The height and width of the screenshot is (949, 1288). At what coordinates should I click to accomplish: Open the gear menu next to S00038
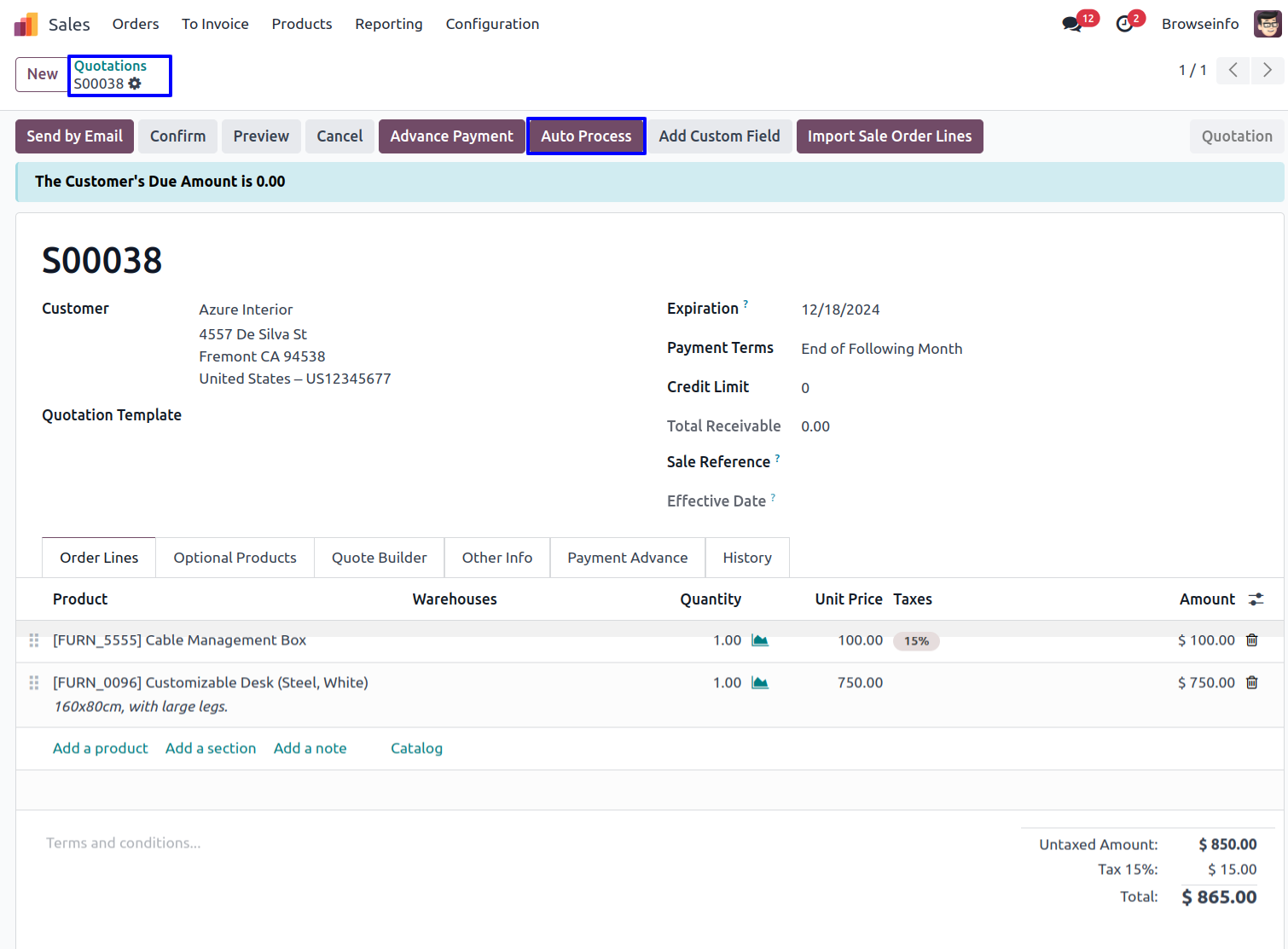pyautogui.click(x=135, y=84)
